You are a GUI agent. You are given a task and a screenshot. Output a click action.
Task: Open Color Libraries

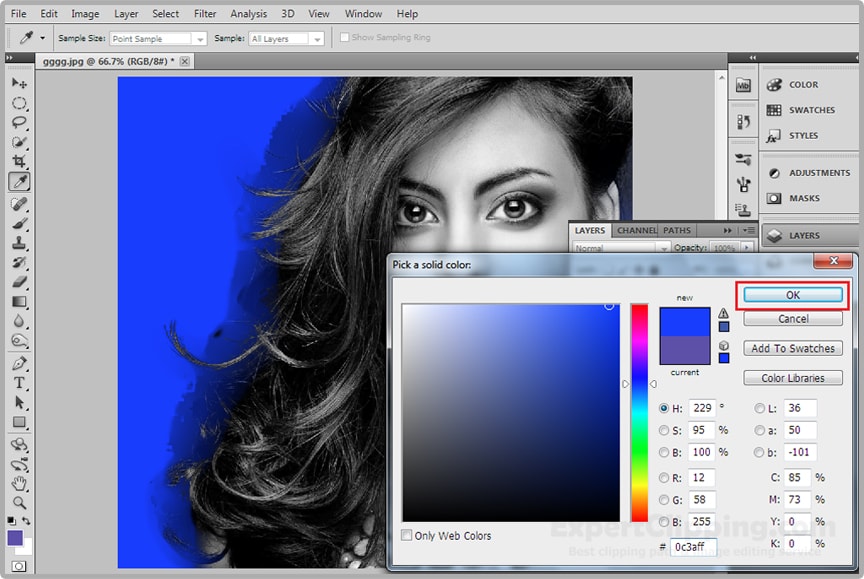[793, 377]
